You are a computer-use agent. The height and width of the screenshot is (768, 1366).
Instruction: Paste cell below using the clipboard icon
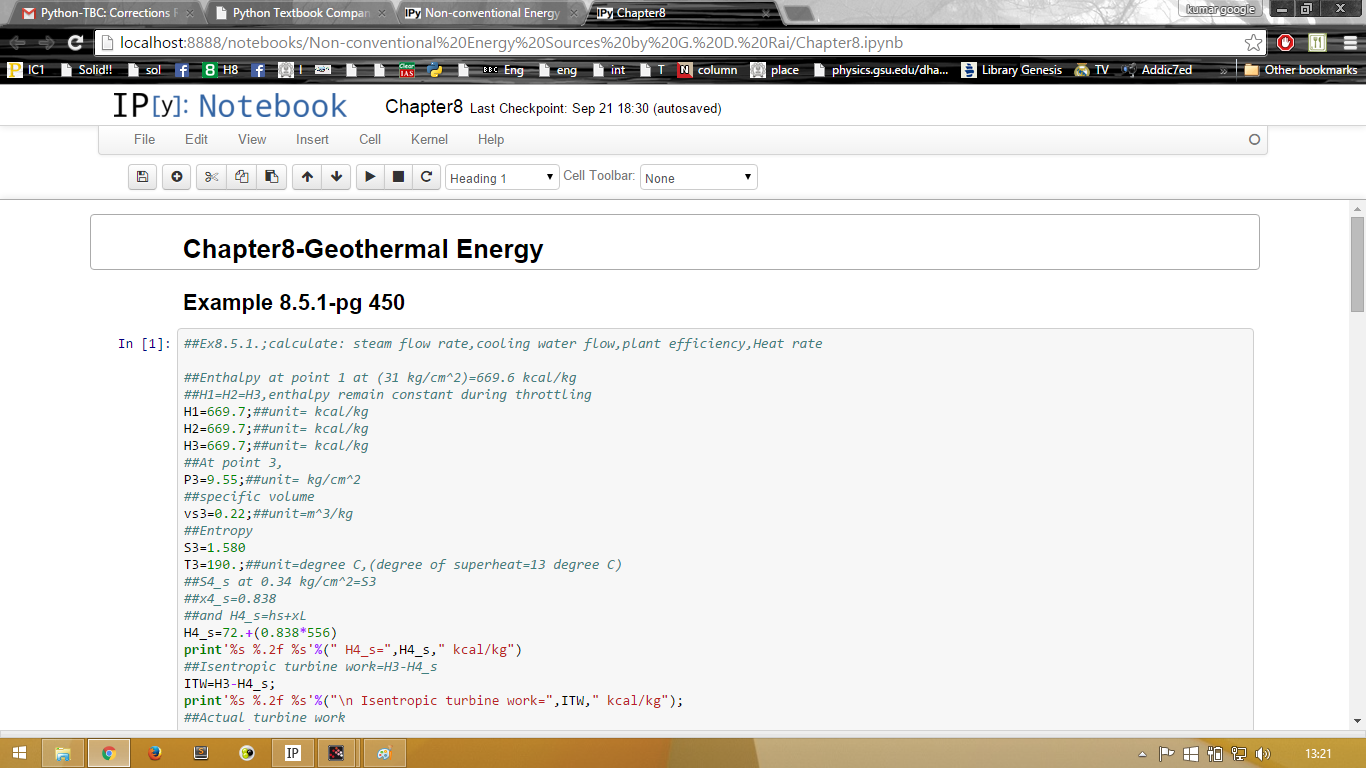[271, 177]
